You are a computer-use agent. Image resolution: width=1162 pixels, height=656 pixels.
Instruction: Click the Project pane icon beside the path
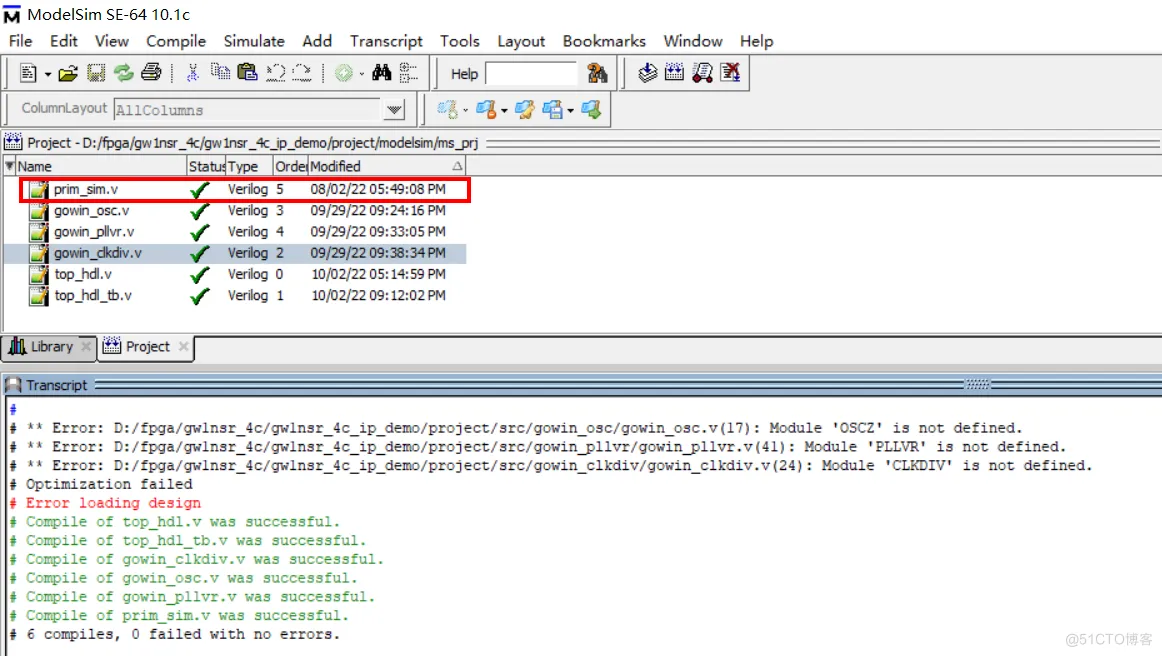[13, 142]
